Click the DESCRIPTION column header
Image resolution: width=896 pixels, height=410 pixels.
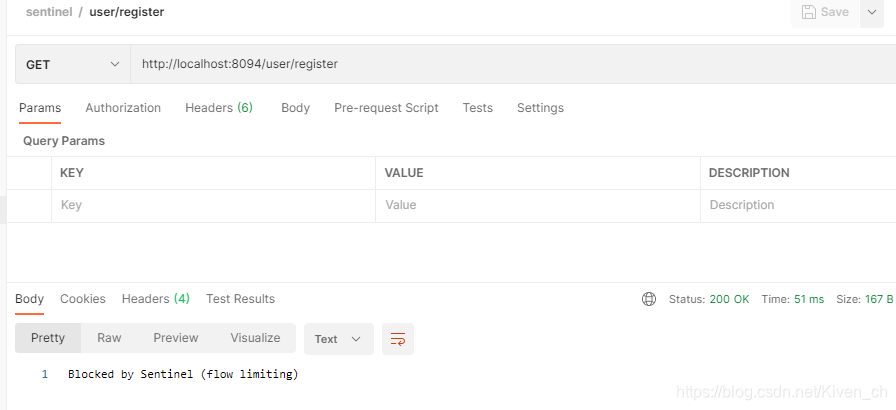(x=749, y=172)
